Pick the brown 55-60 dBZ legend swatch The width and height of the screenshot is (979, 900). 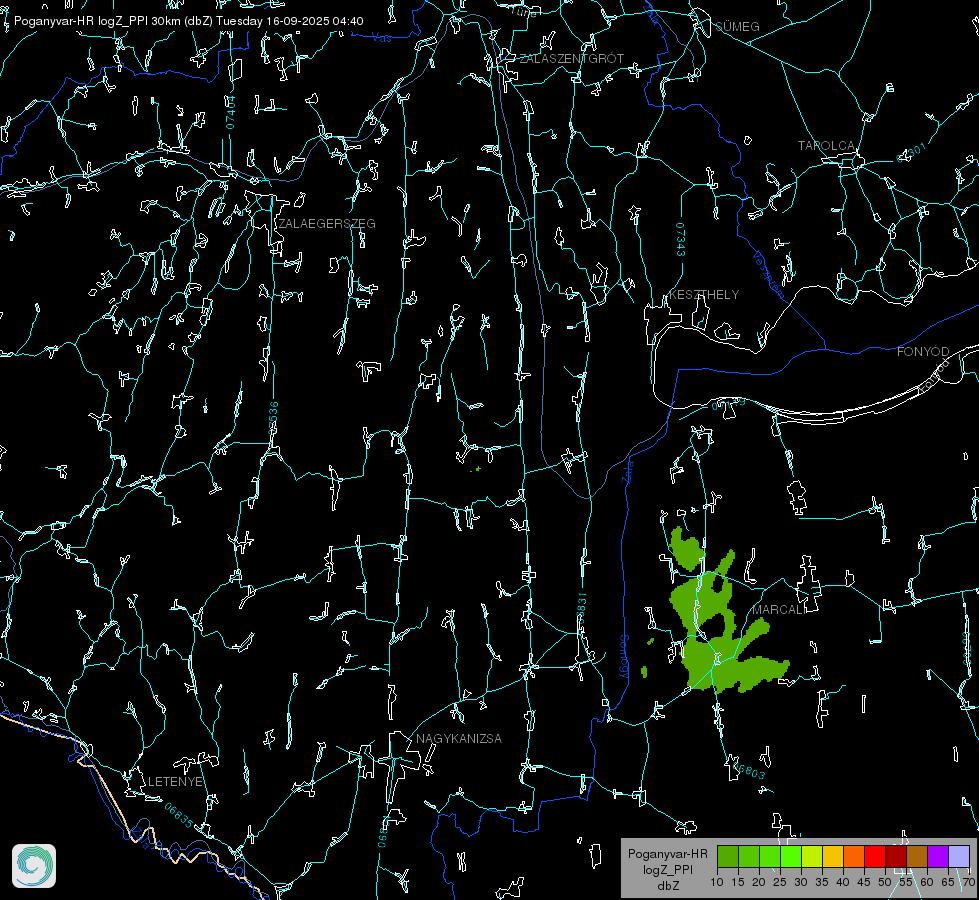coord(917,856)
